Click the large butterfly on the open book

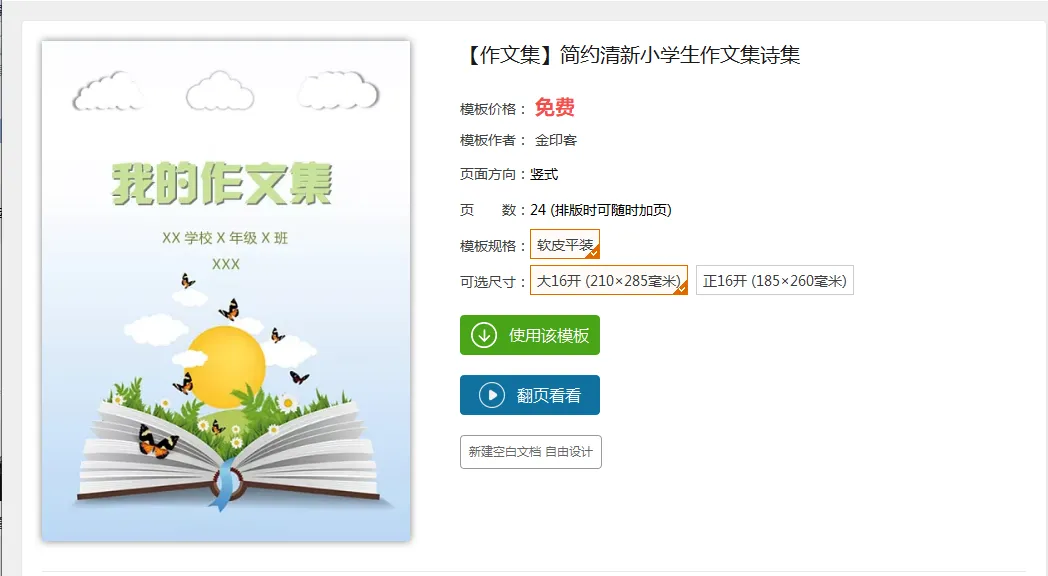[x=157, y=442]
